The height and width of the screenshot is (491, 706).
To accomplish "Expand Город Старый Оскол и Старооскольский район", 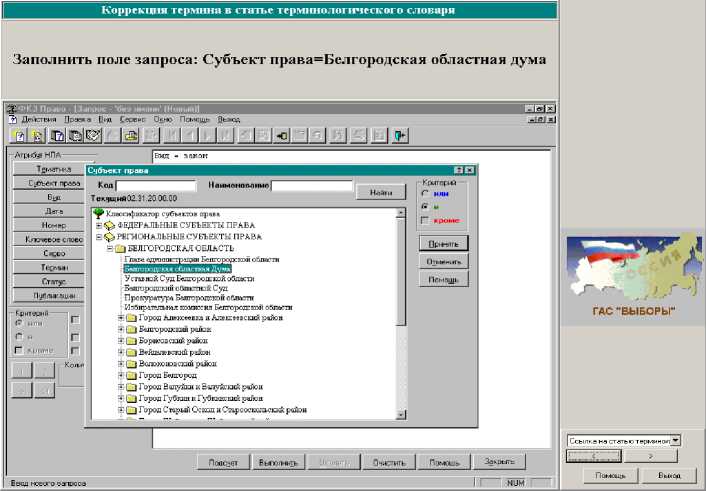I will (121, 410).
